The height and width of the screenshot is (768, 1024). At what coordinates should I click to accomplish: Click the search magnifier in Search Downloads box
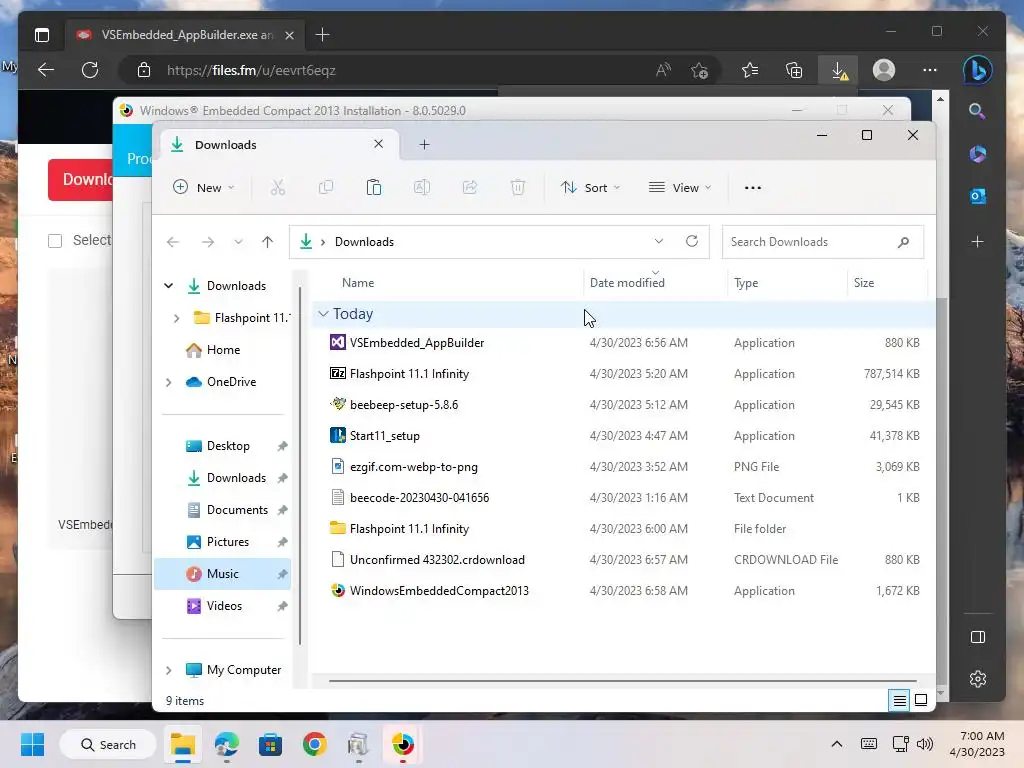pos(903,242)
